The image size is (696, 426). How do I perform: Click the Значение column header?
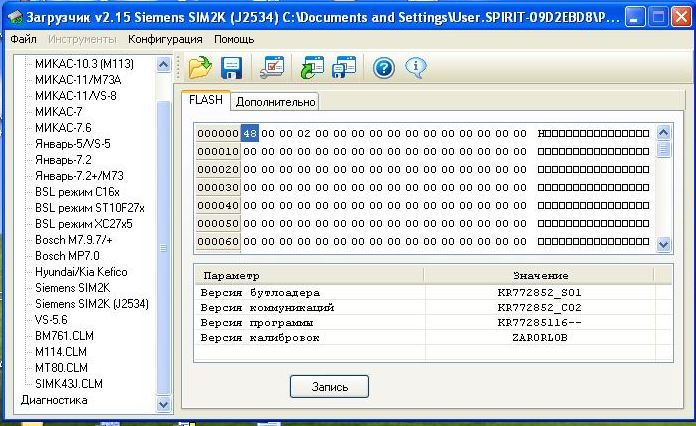point(539,276)
